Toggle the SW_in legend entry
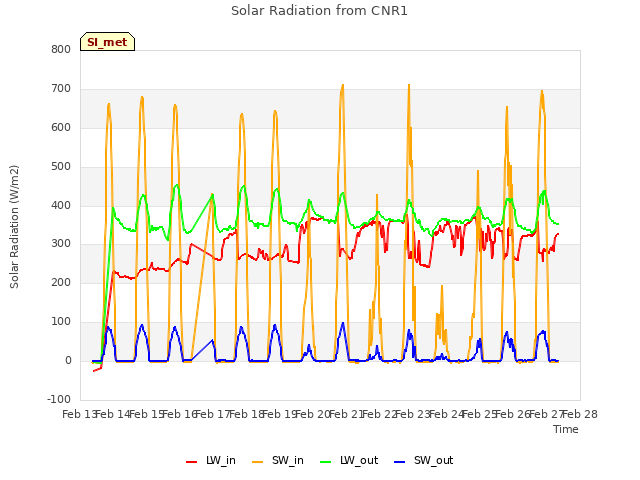The image size is (640, 480). coord(278,461)
